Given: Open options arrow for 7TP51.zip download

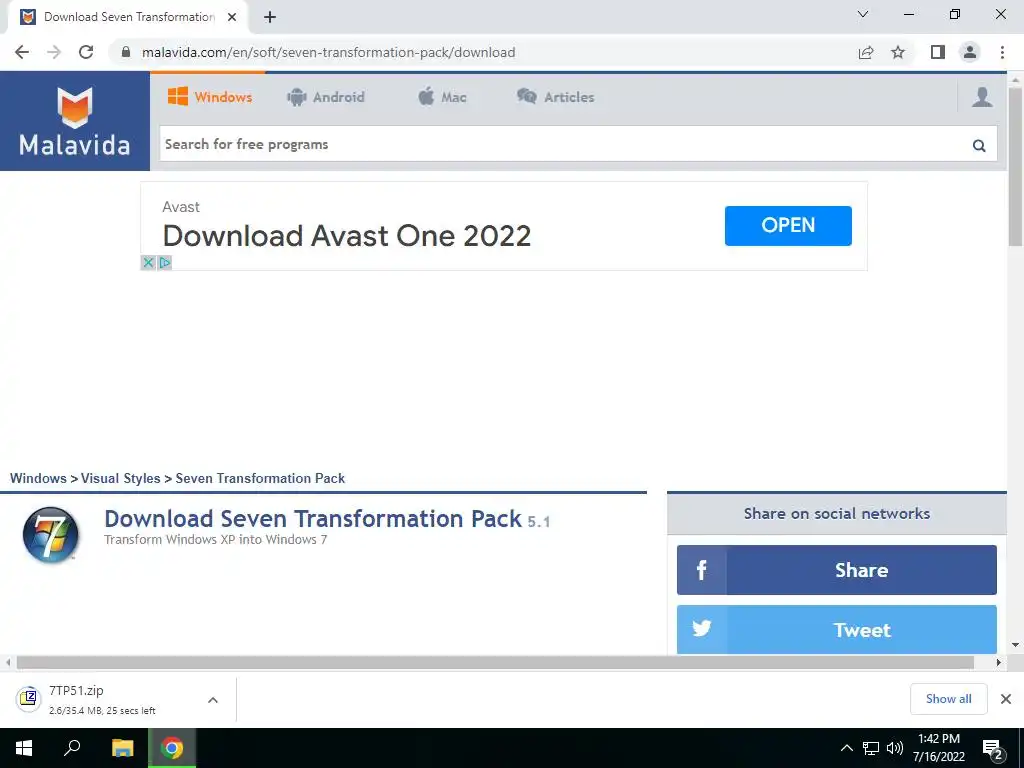Looking at the screenshot, I should pyautogui.click(x=212, y=699).
